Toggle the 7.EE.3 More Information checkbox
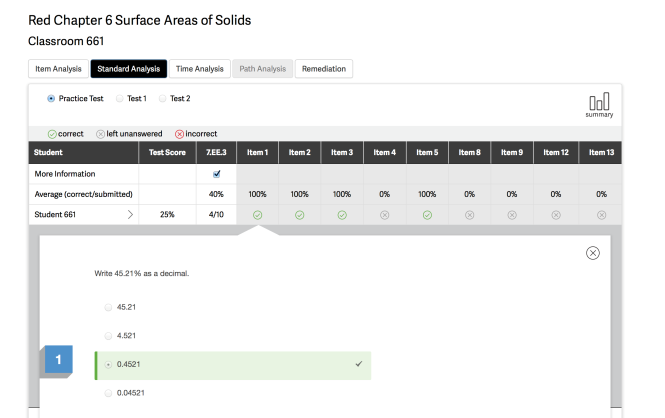Image resolution: width=665 pixels, height=418 pixels. pyautogui.click(x=216, y=174)
